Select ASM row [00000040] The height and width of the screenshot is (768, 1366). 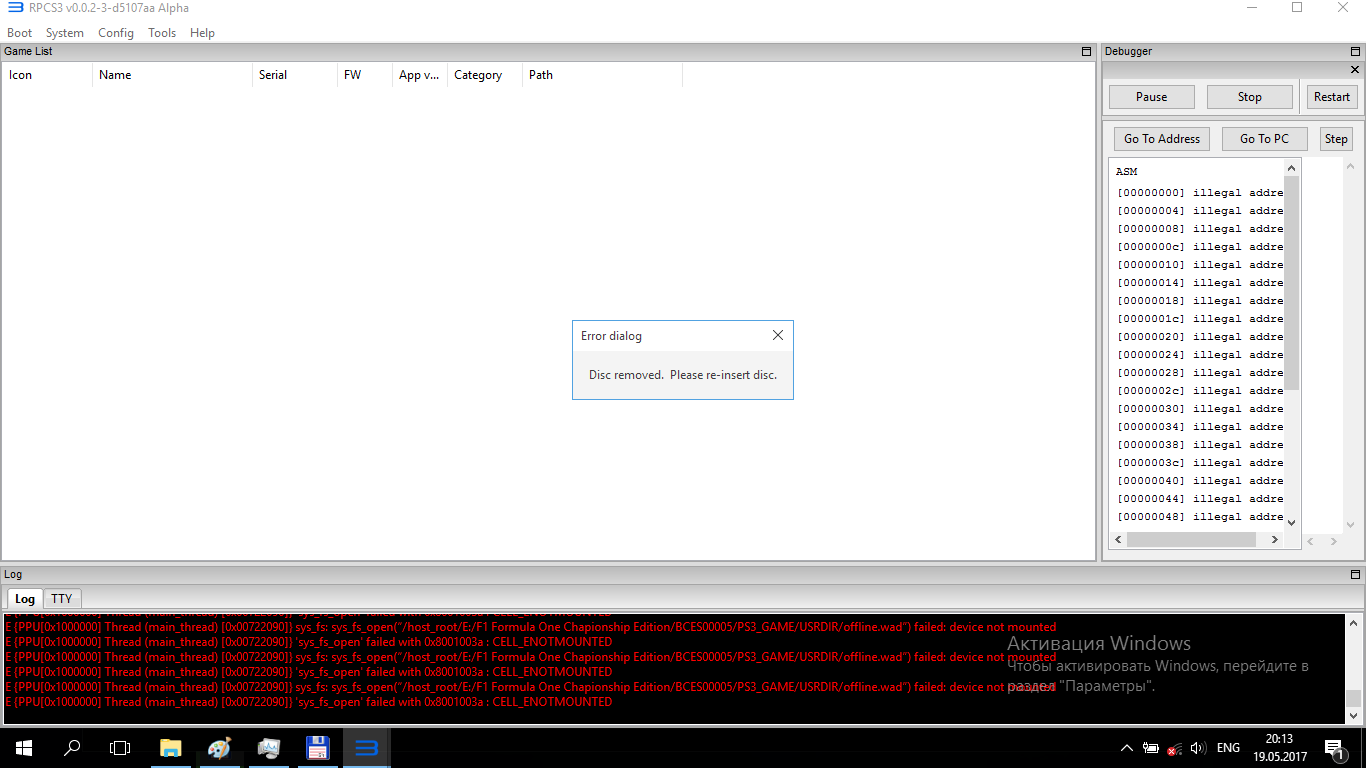(1199, 481)
